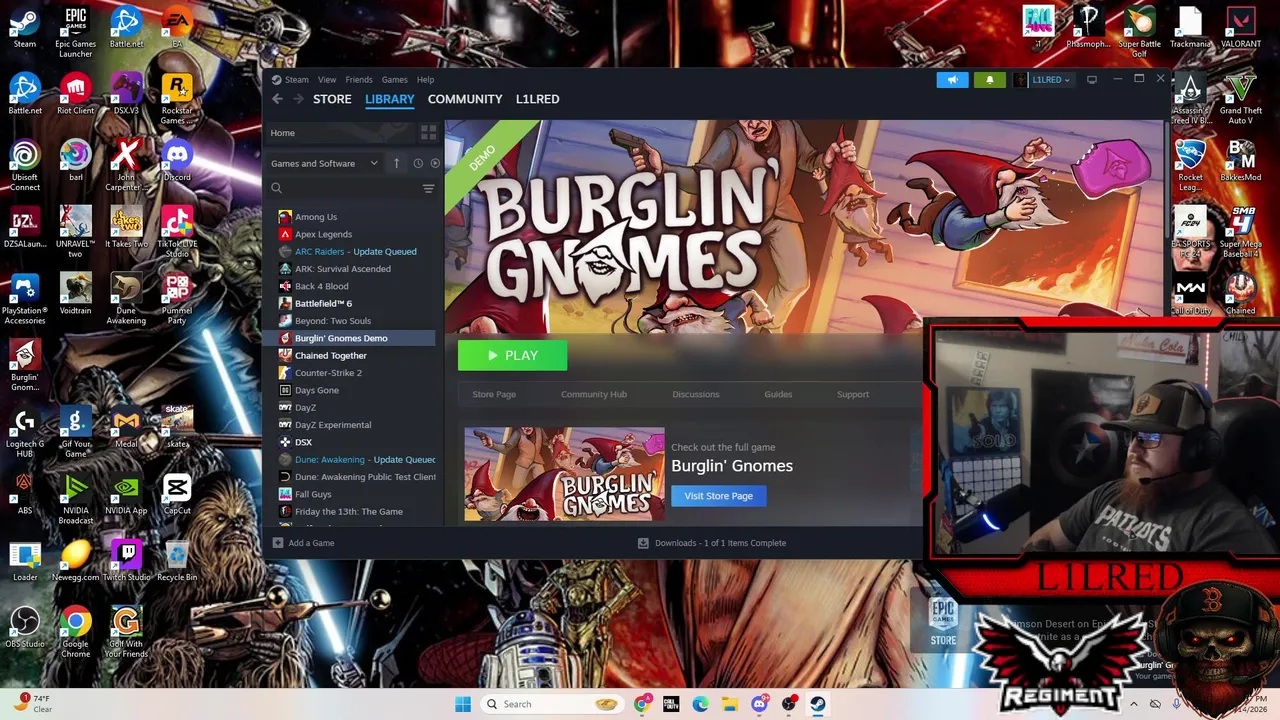Open Rocket League desktop shortcut
The image size is (1280, 720).
pos(1190,165)
